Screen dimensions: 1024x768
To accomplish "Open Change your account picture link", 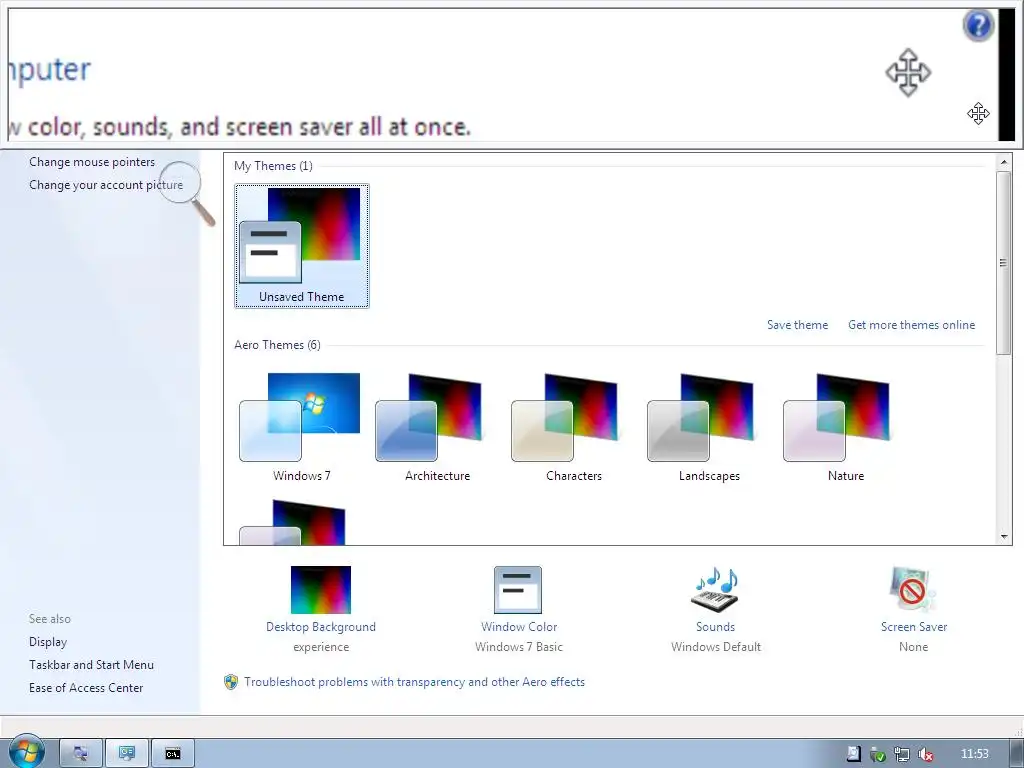I will tap(106, 185).
